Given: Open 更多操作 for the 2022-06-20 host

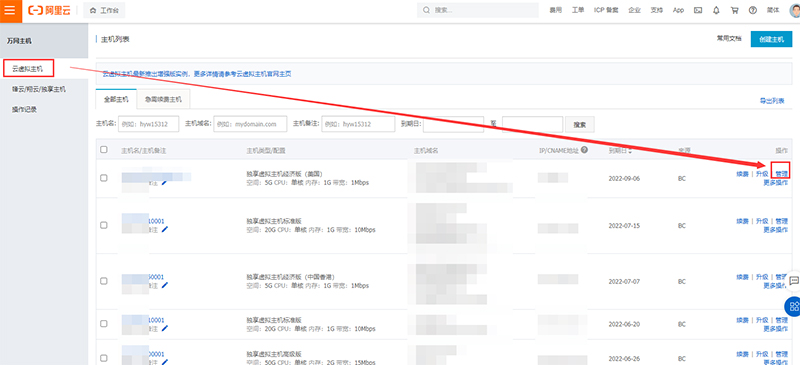Looking at the screenshot, I should (x=776, y=328).
